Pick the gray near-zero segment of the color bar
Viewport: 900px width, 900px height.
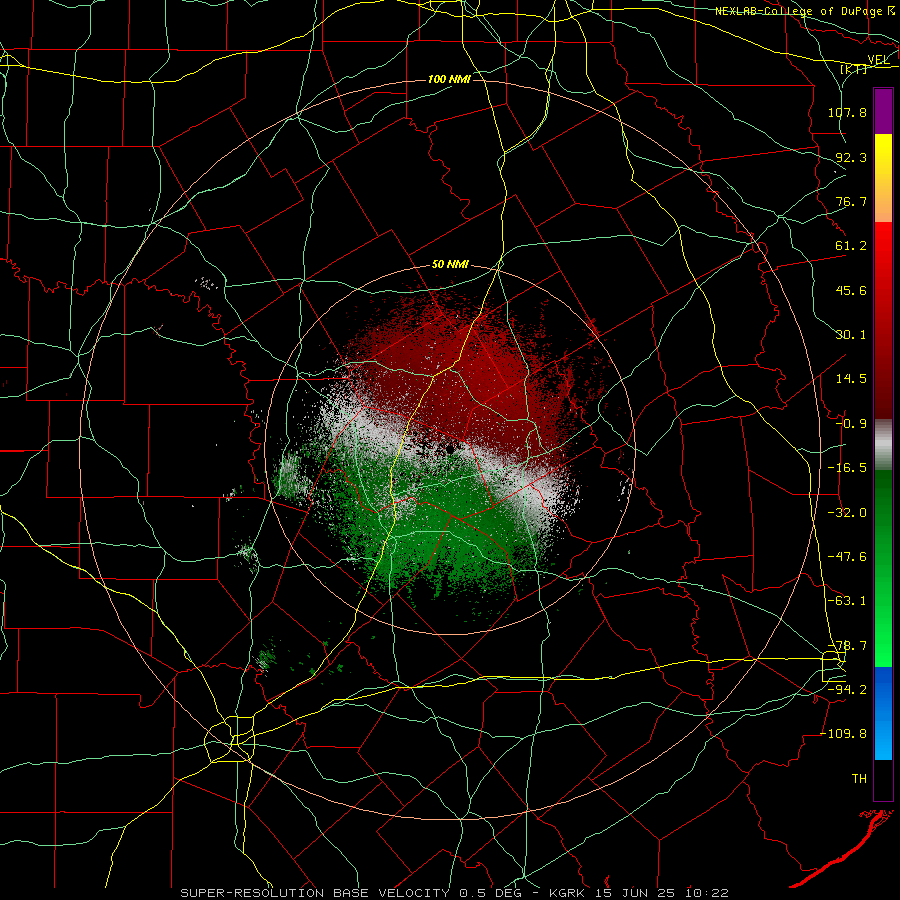tap(883, 444)
